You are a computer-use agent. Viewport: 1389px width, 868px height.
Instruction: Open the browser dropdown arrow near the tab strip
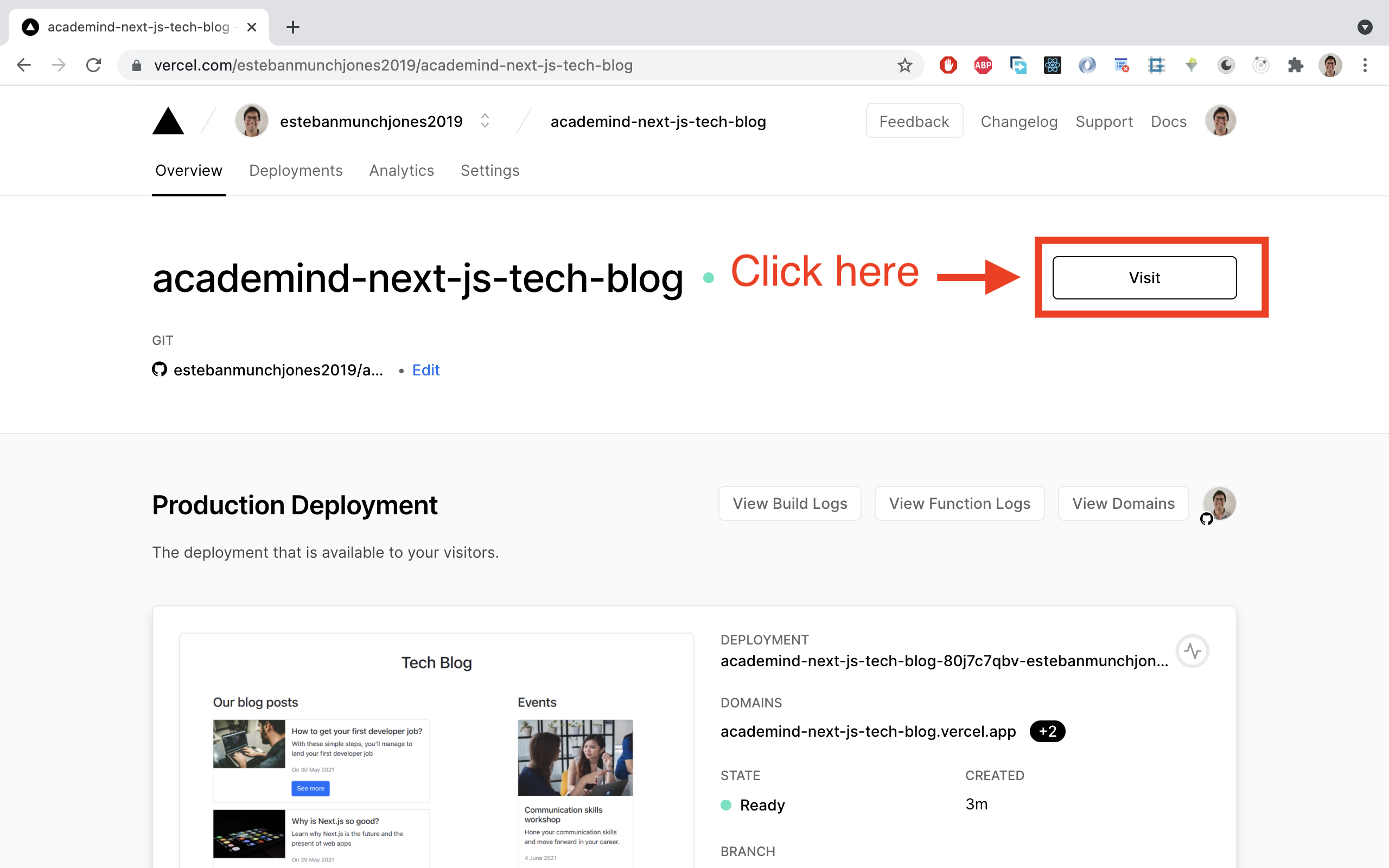pos(1365,27)
